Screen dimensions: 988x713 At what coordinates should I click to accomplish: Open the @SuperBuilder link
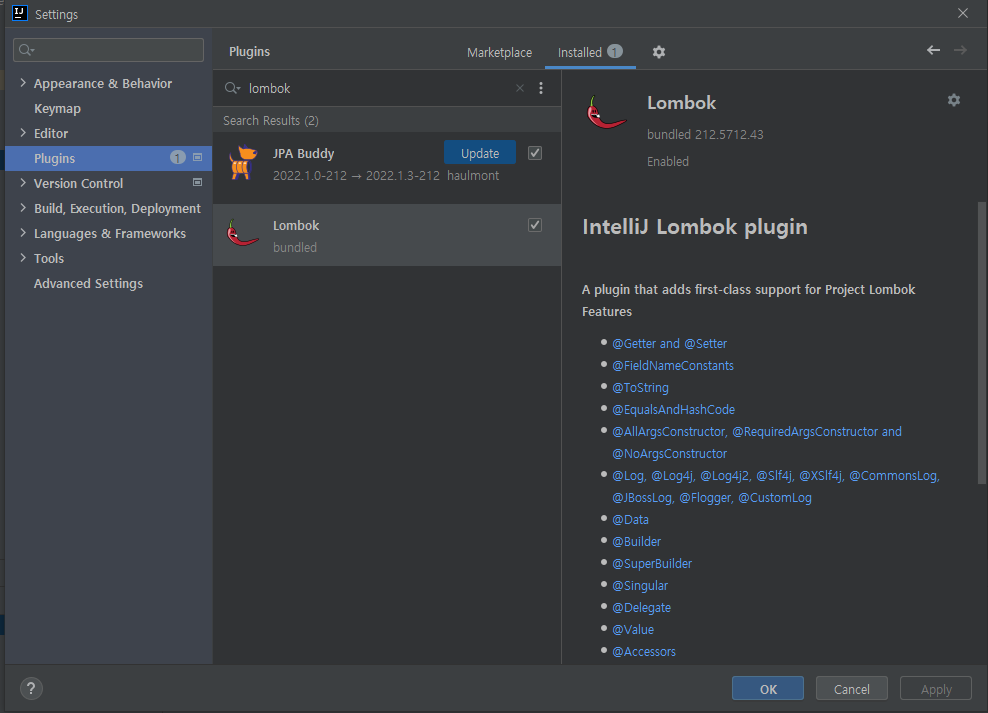652,564
